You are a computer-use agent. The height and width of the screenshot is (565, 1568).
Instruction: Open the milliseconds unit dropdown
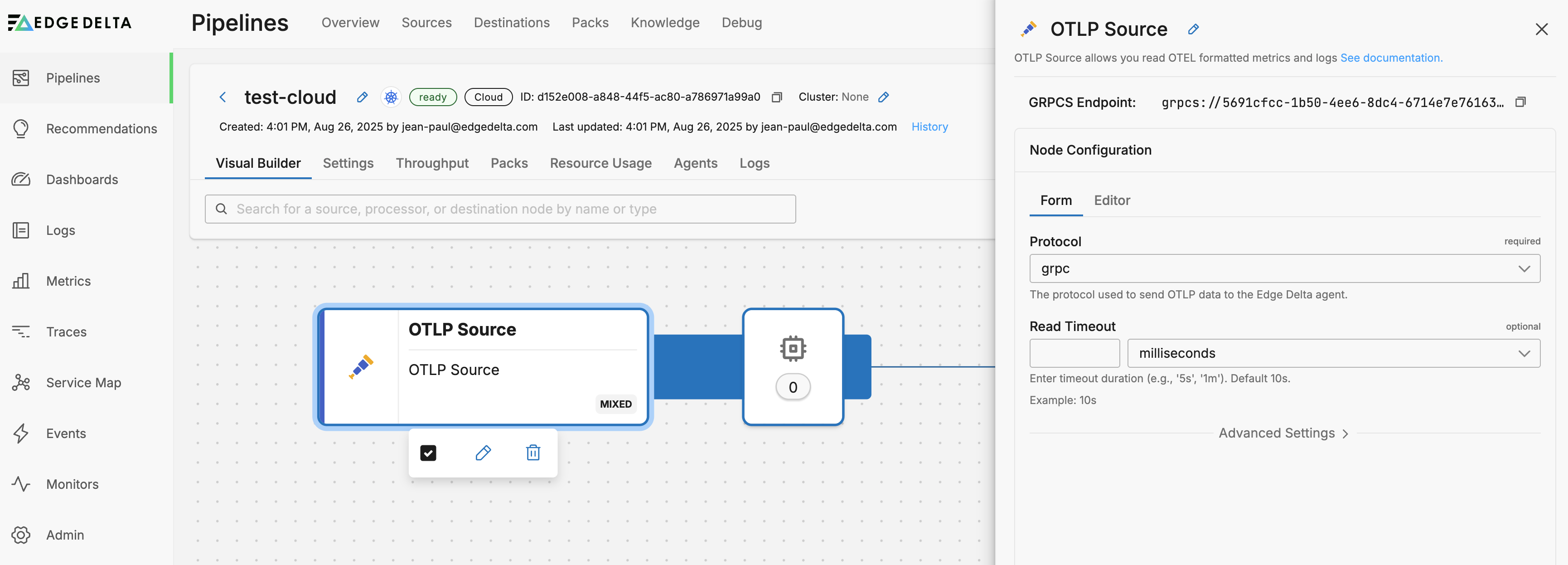[1334, 353]
